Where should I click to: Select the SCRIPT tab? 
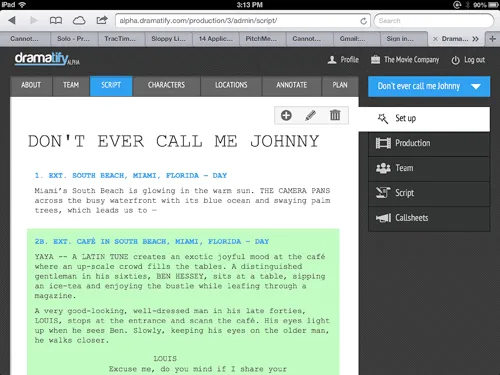pos(111,85)
